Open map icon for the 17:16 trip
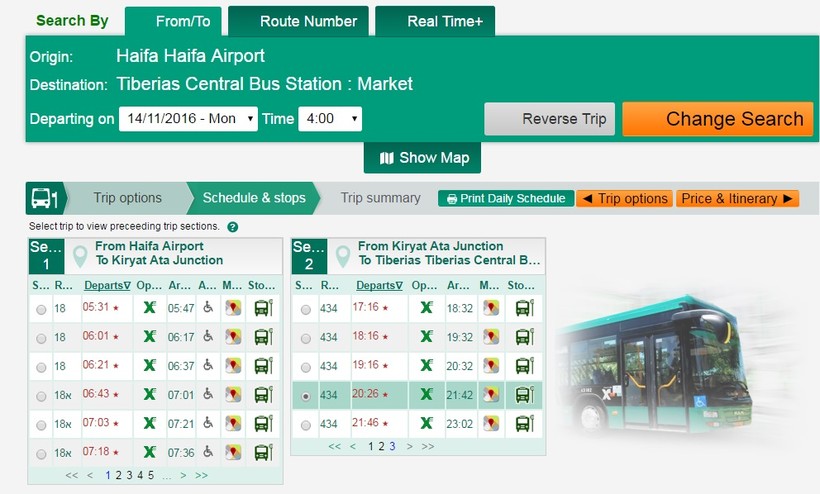This screenshot has width=820, height=494. pos(491,308)
